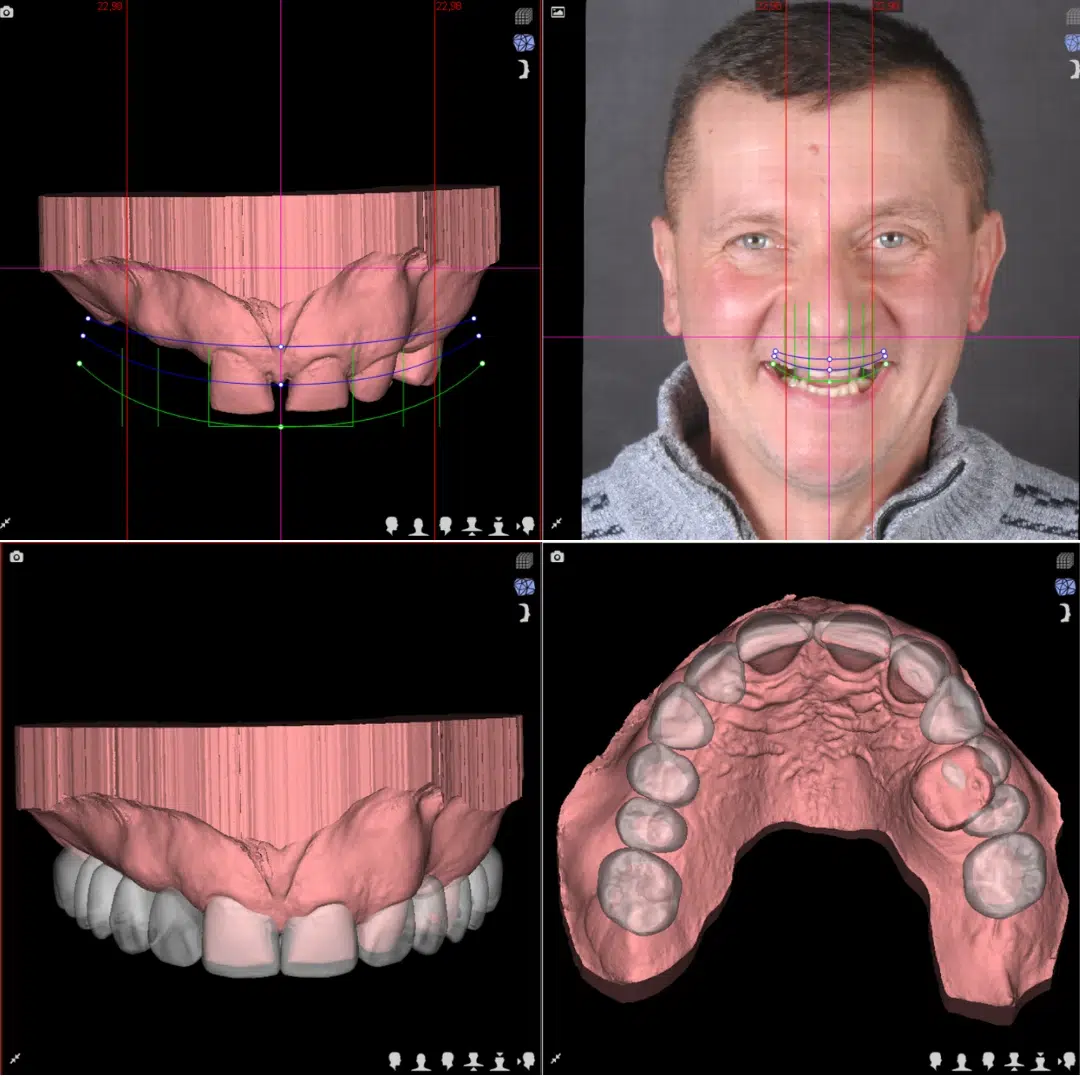
Task: Select the upward-tilted face view preset
Action: click(499, 521)
